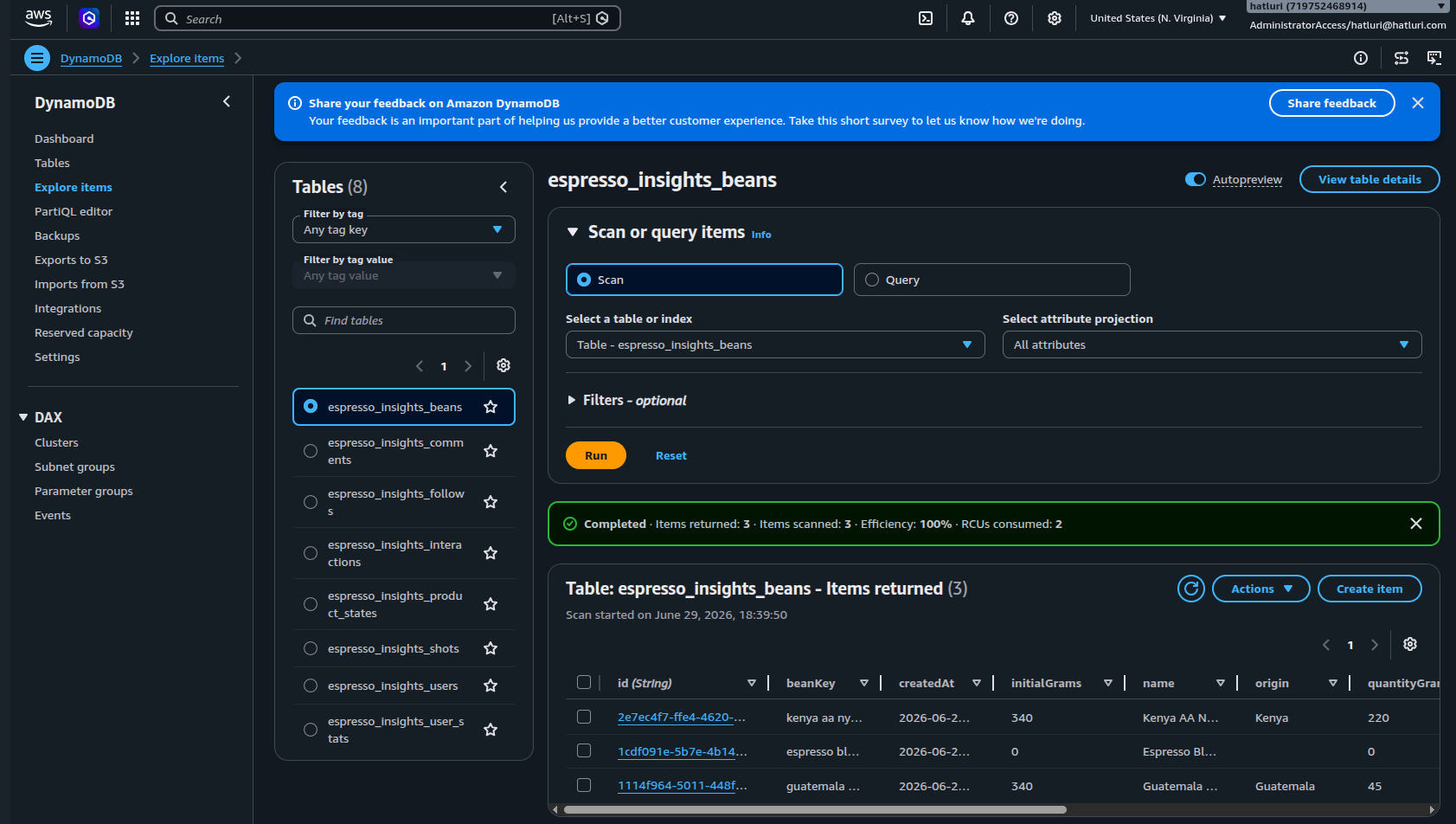Select the espresso_insights_users table radio
Screen dimensions: 1456x824
311,686
